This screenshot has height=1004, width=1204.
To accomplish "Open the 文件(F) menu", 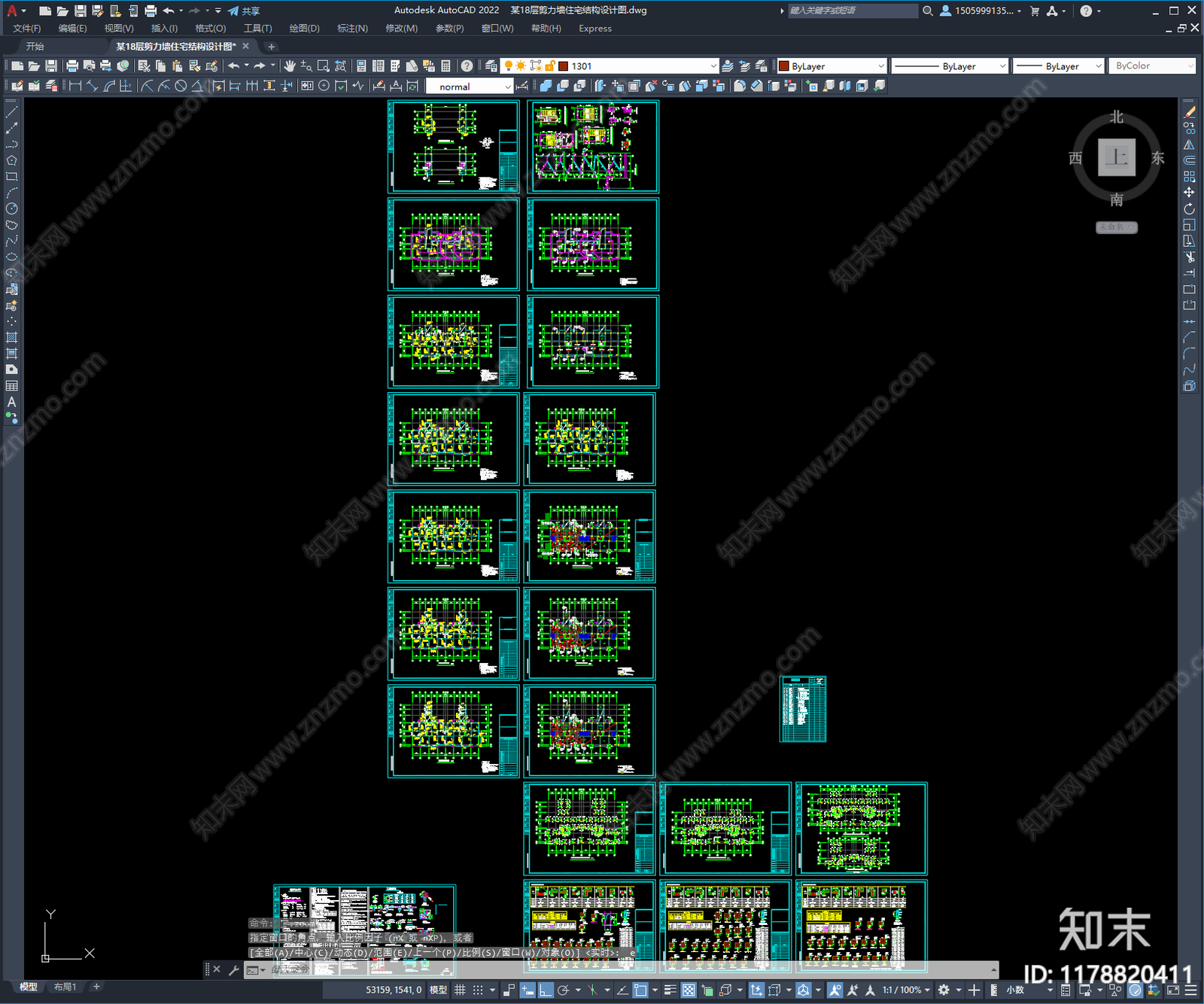I will click(27, 29).
